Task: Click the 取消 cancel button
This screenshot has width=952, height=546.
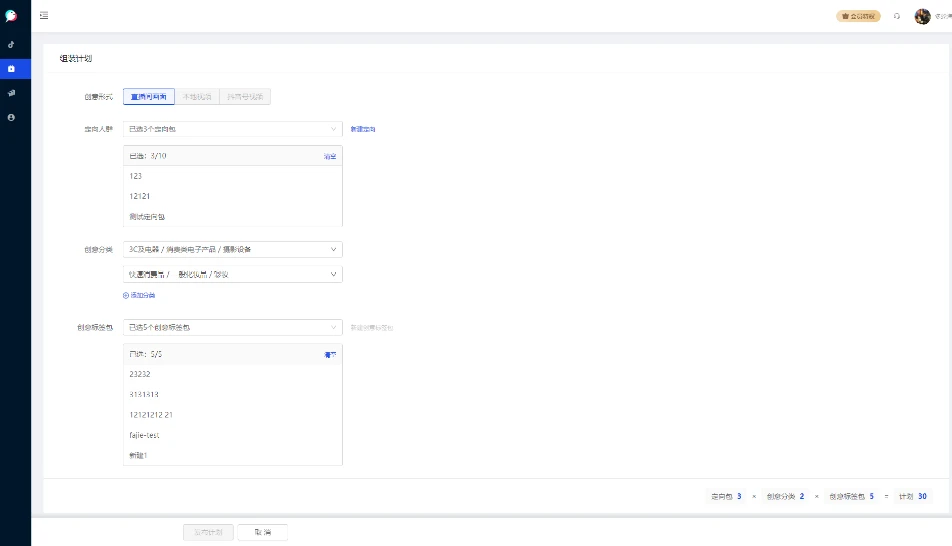Action: point(263,532)
